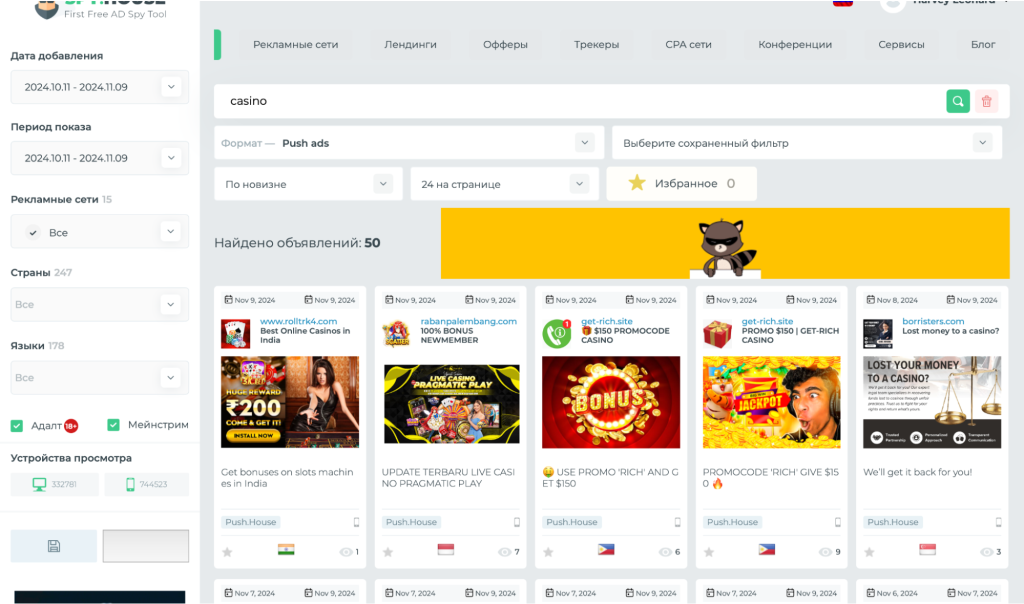Click the mobile device icon on the borristers.com card
1024x604 pixels.
[x=998, y=522]
